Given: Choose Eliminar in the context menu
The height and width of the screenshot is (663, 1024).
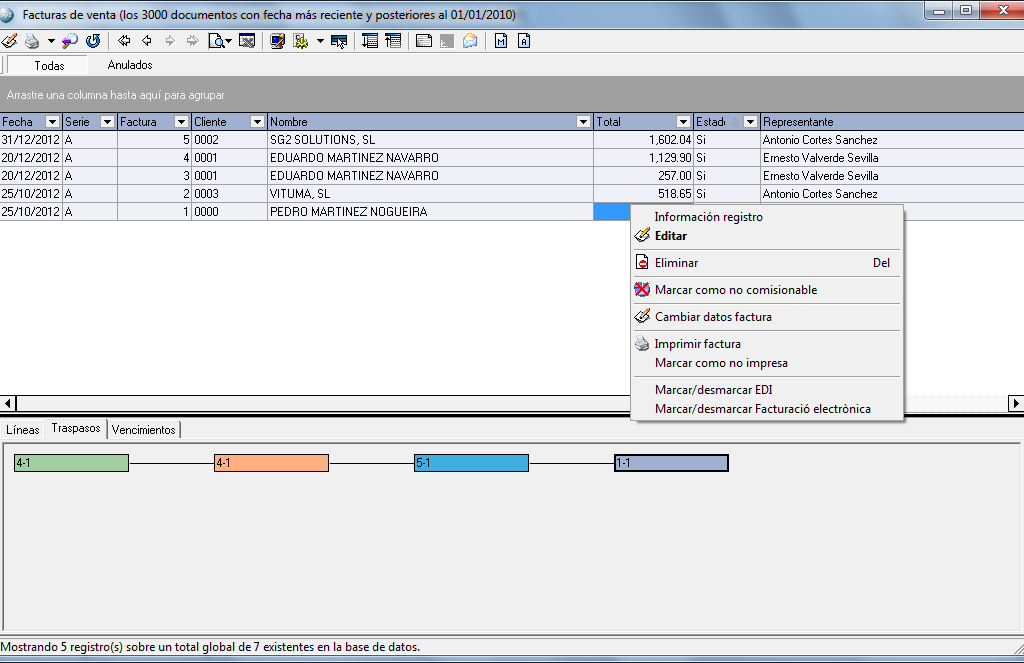Looking at the screenshot, I should click(x=767, y=263).
